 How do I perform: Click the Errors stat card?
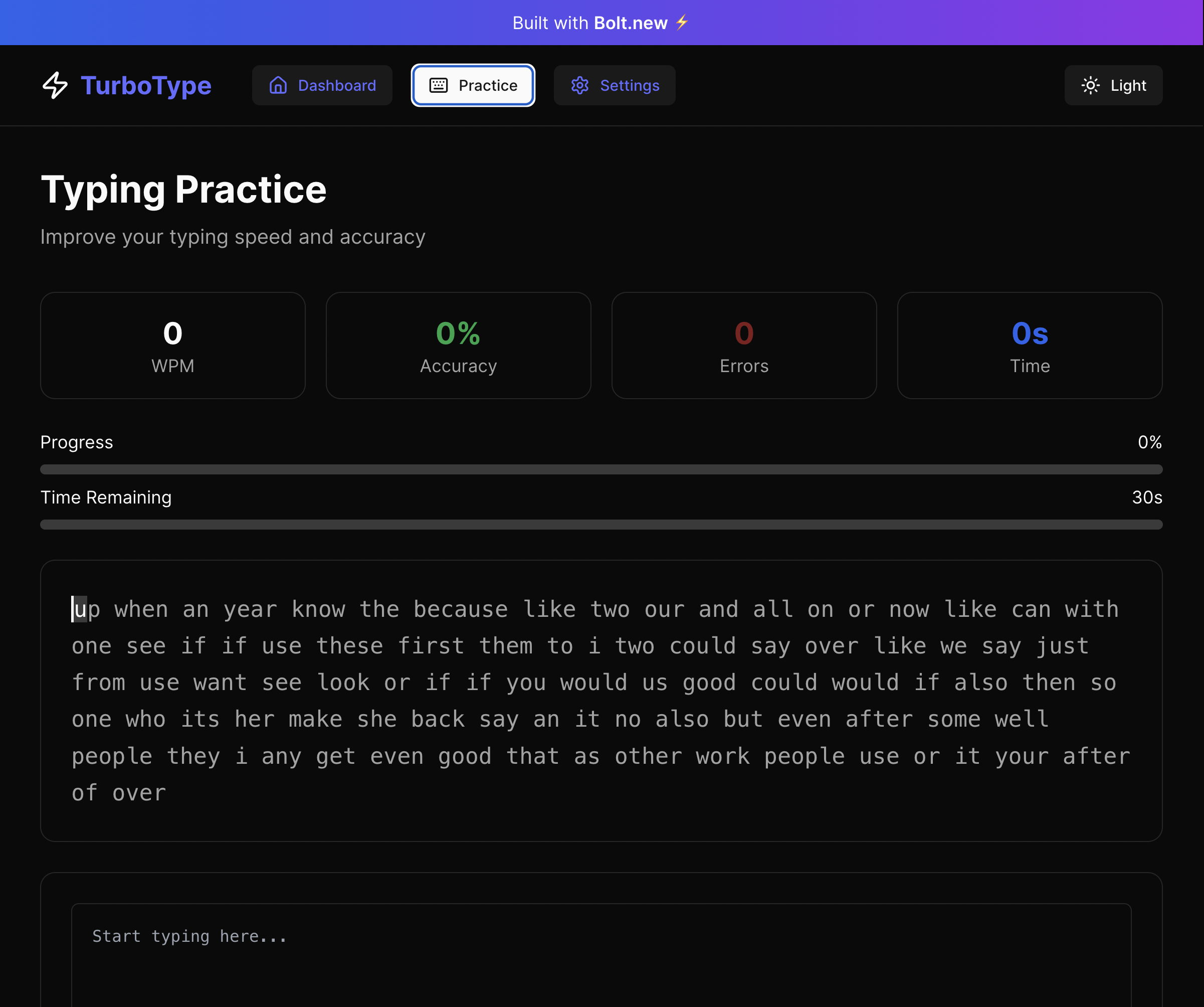(x=744, y=345)
